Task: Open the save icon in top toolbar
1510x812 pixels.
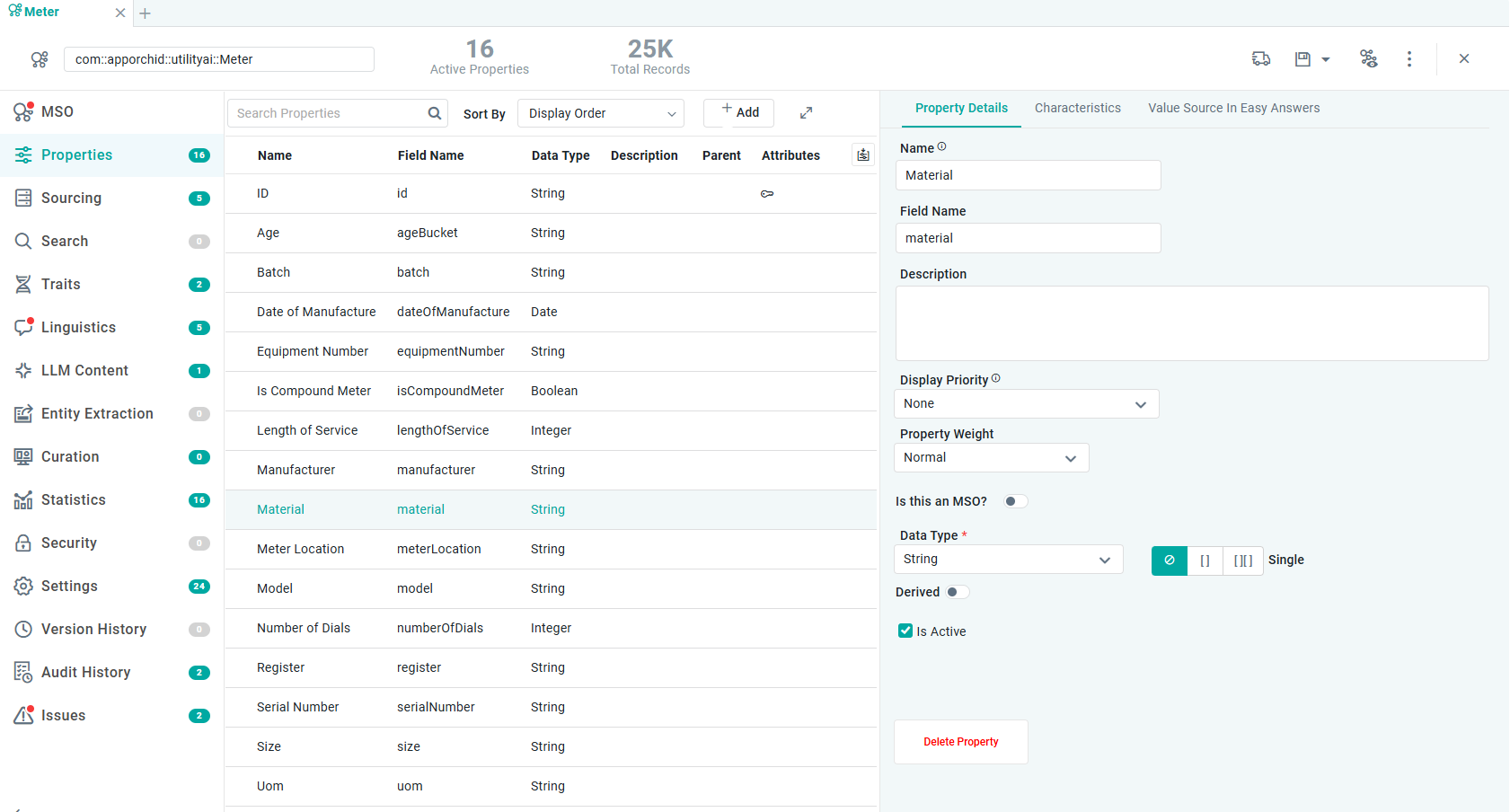Action: click(1302, 59)
